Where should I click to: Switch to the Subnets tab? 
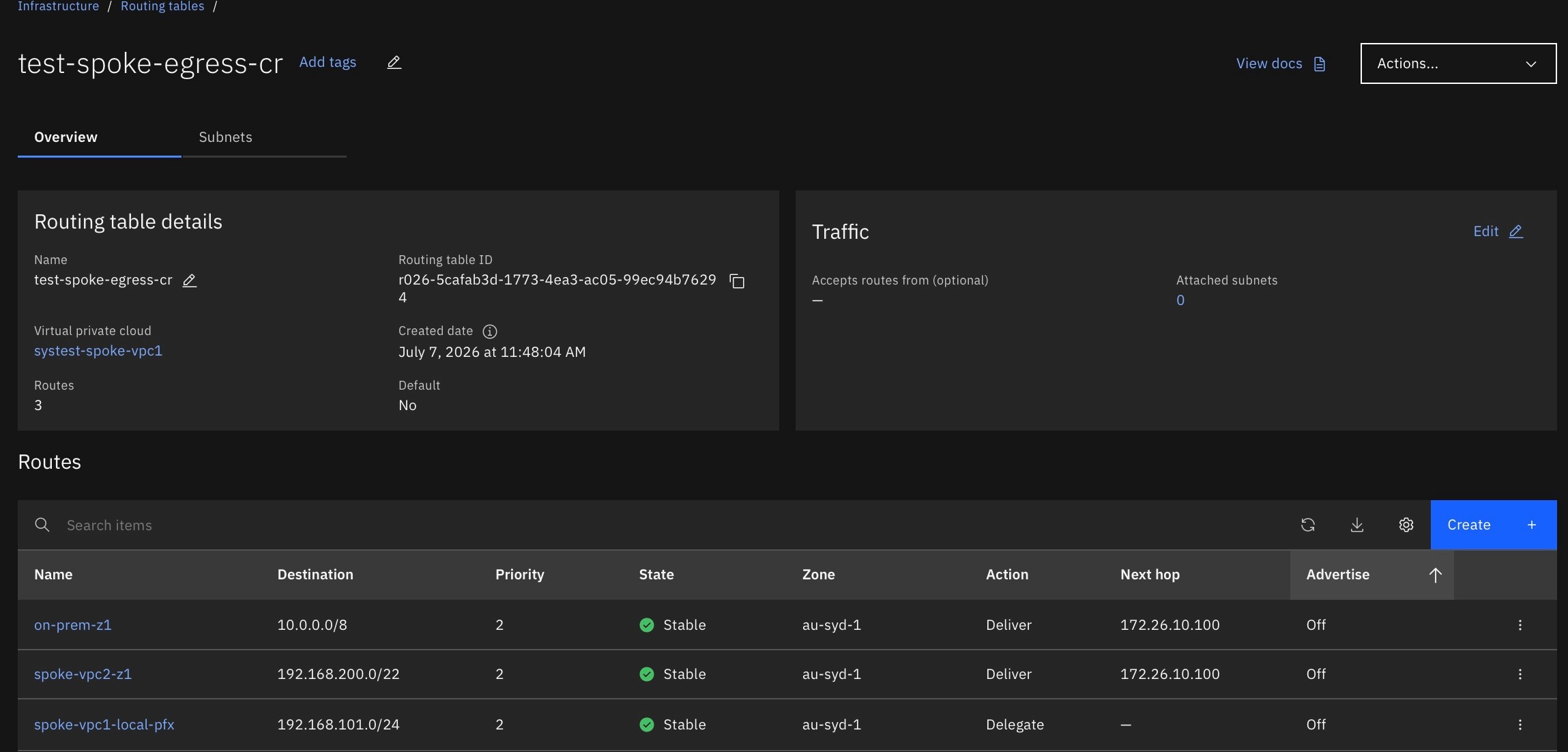point(264,137)
